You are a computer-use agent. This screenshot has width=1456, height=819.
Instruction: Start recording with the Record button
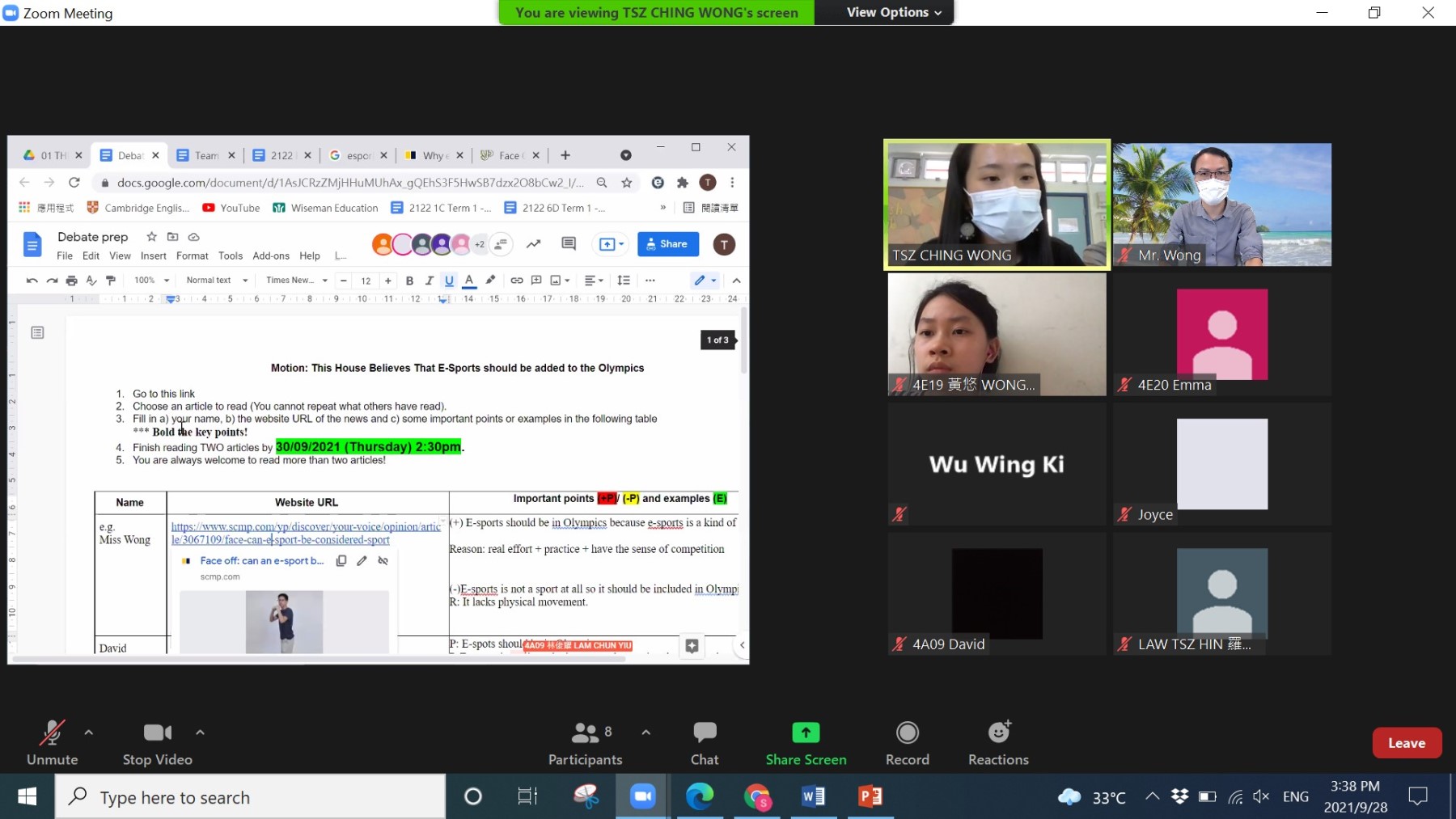(x=908, y=743)
